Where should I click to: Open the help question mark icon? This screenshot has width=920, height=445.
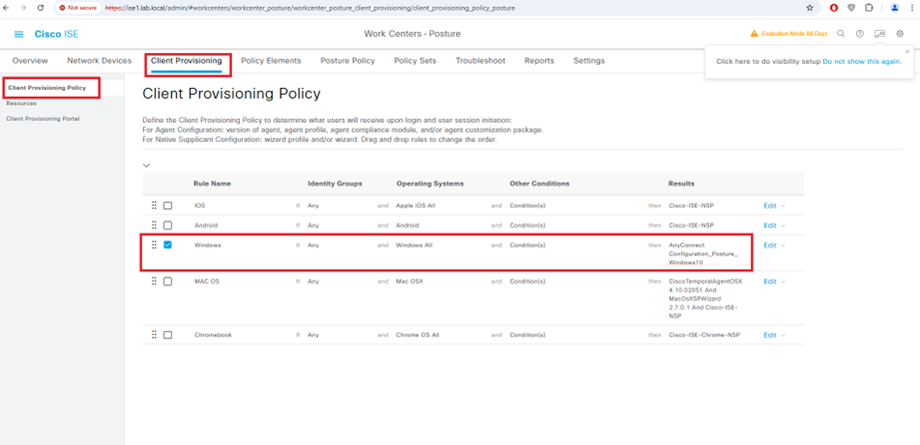click(x=859, y=34)
